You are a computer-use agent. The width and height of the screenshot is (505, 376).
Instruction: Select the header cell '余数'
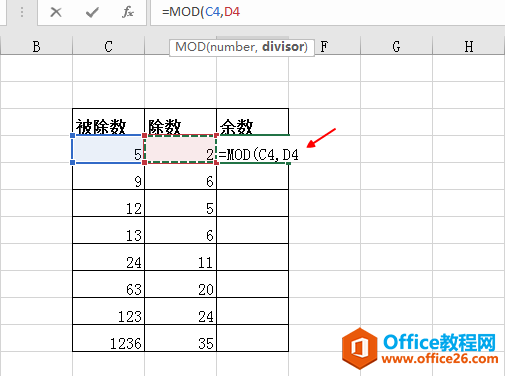coord(252,122)
